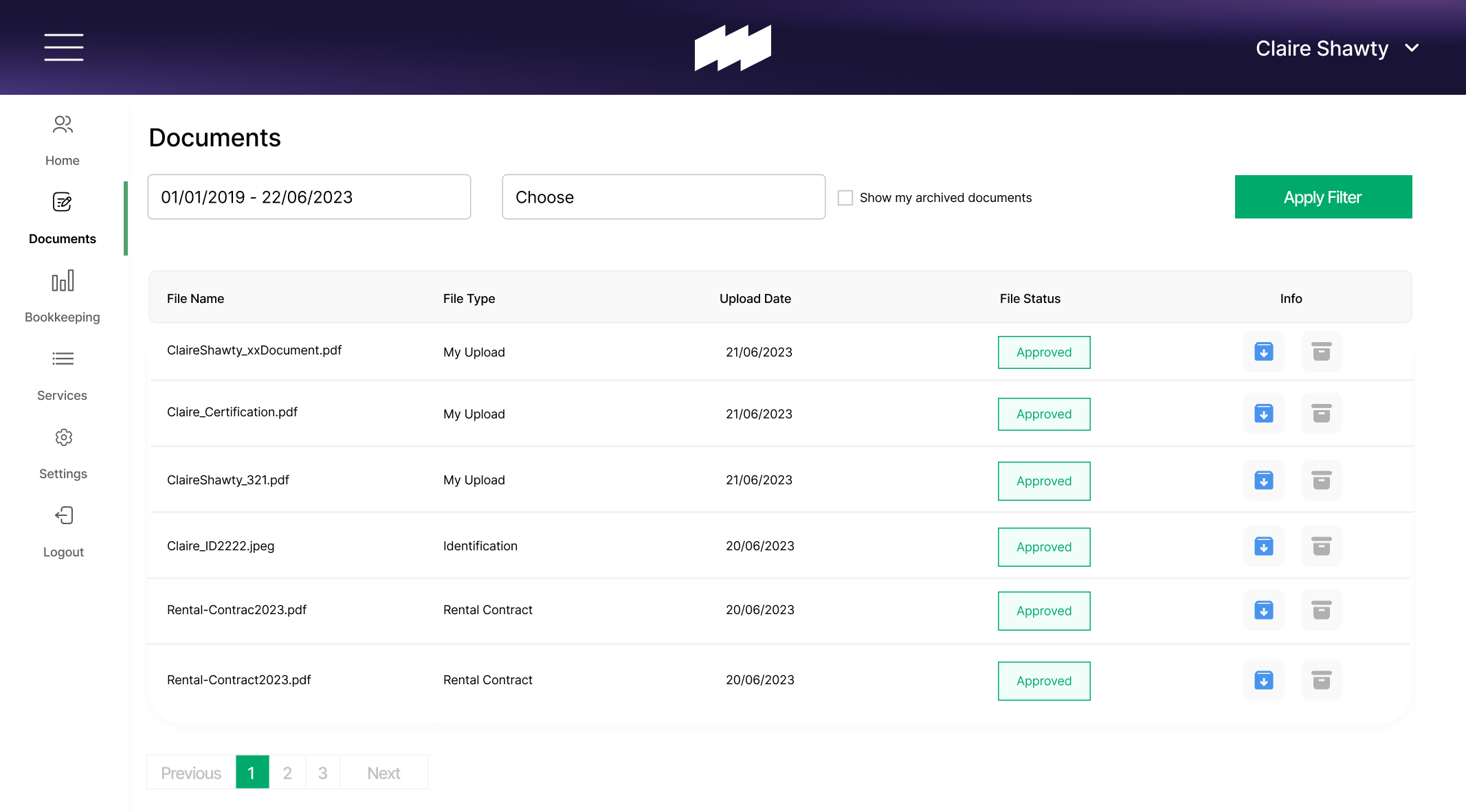
Task: Toggle Show my archived documents checkbox
Action: tap(845, 198)
